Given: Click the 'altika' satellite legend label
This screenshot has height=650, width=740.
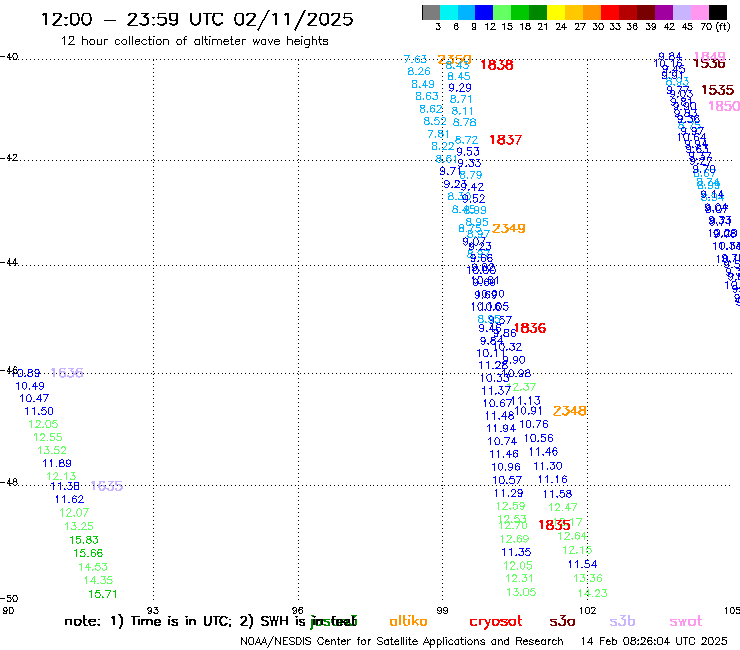Looking at the screenshot, I should point(408,621).
